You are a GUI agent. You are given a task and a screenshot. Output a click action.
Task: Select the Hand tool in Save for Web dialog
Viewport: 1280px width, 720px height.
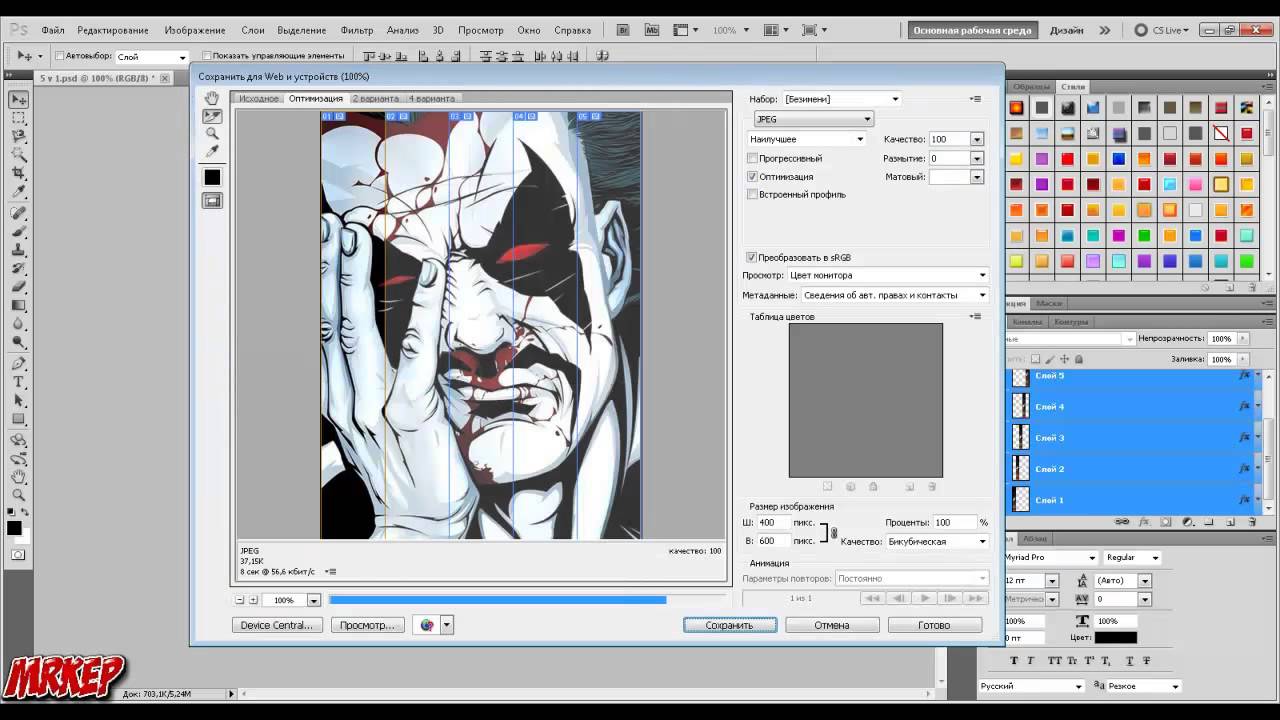point(212,98)
